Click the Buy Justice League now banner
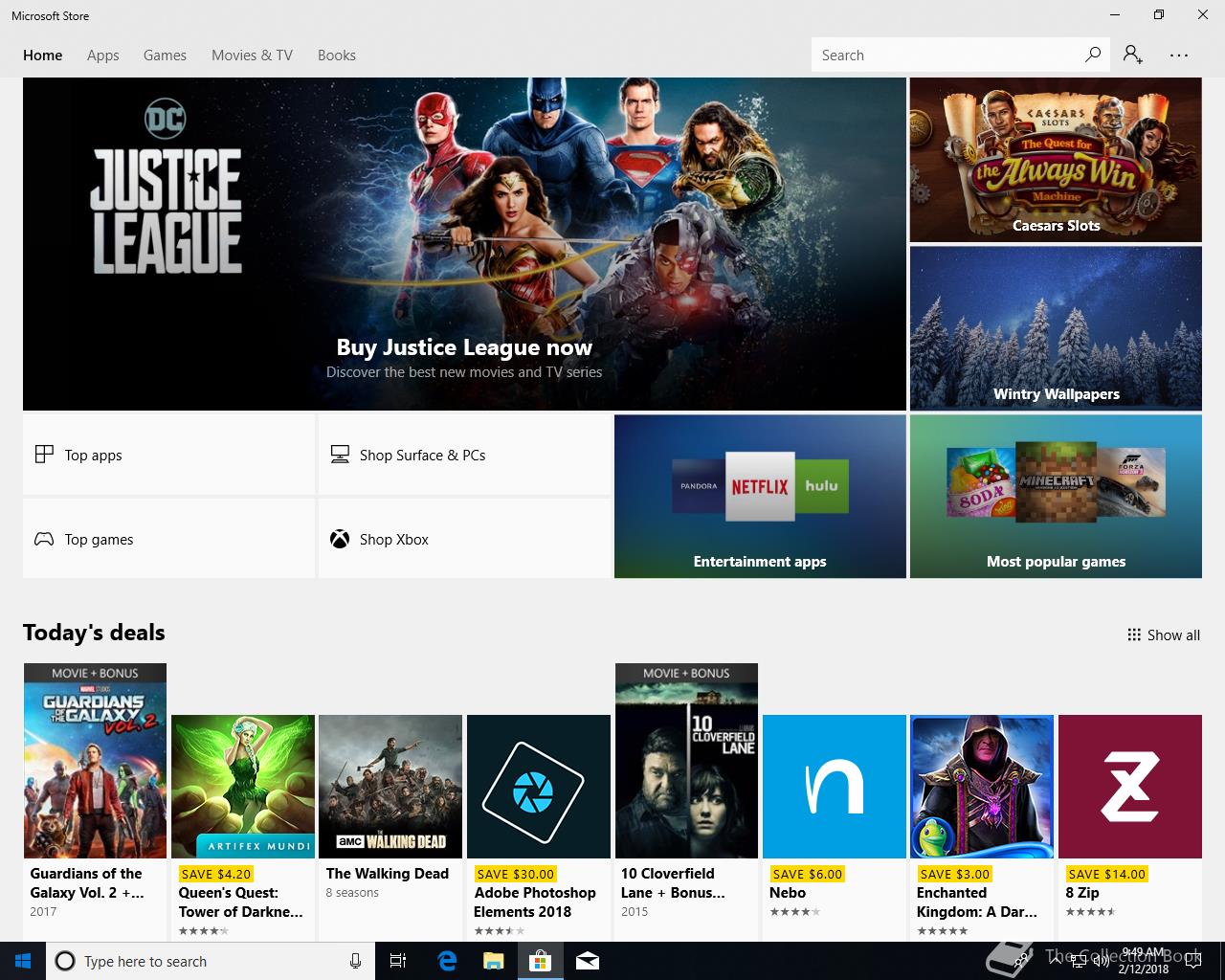 point(464,244)
